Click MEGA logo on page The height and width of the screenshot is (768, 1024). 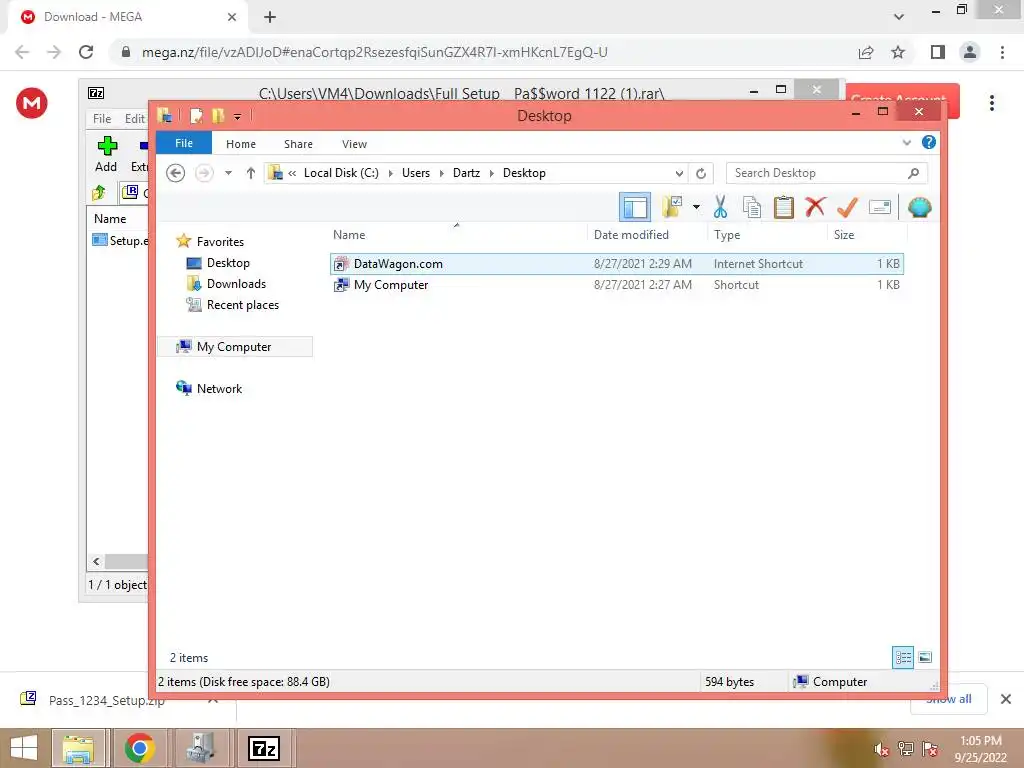point(31,103)
